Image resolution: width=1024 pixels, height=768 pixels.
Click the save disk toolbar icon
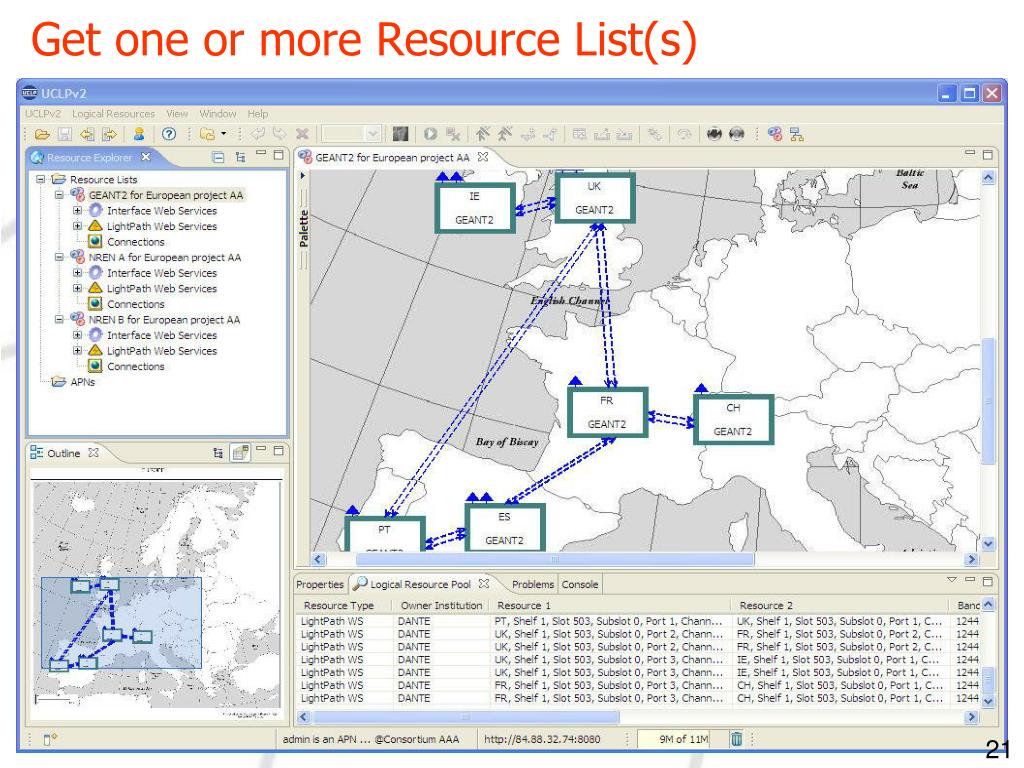click(64, 135)
